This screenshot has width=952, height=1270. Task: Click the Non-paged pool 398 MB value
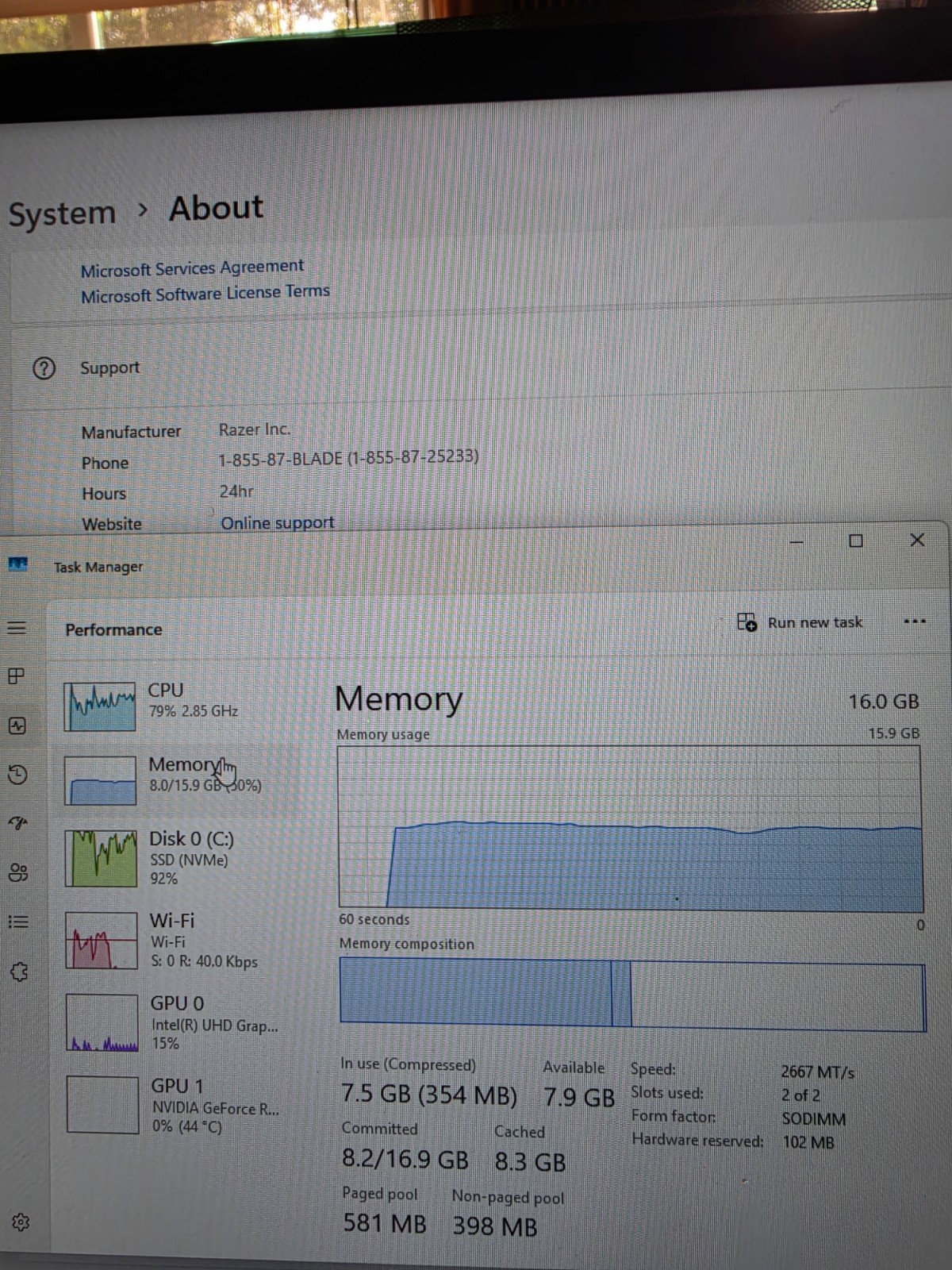click(x=495, y=1226)
